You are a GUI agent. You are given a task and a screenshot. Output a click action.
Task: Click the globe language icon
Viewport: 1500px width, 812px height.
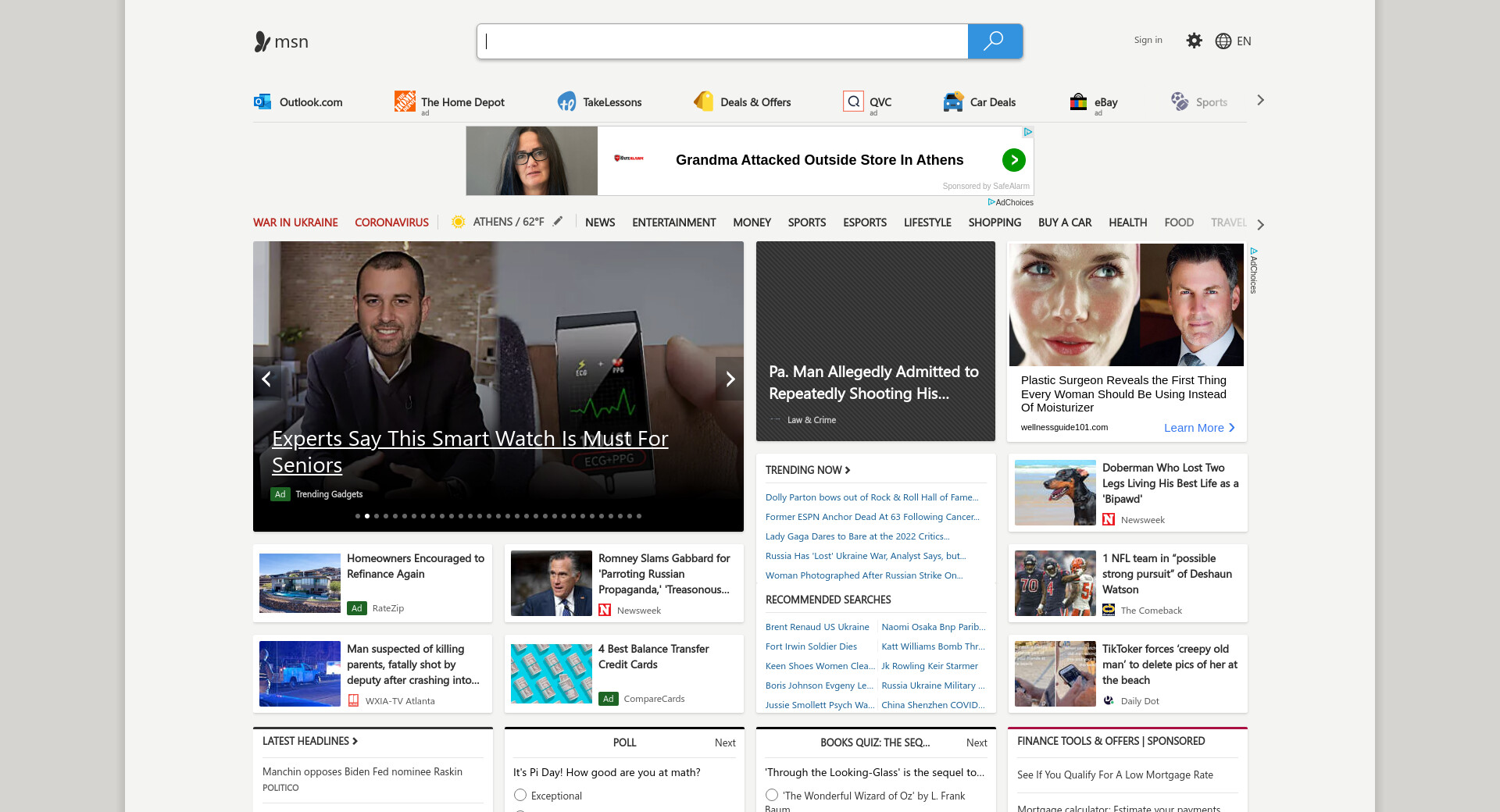point(1223,41)
